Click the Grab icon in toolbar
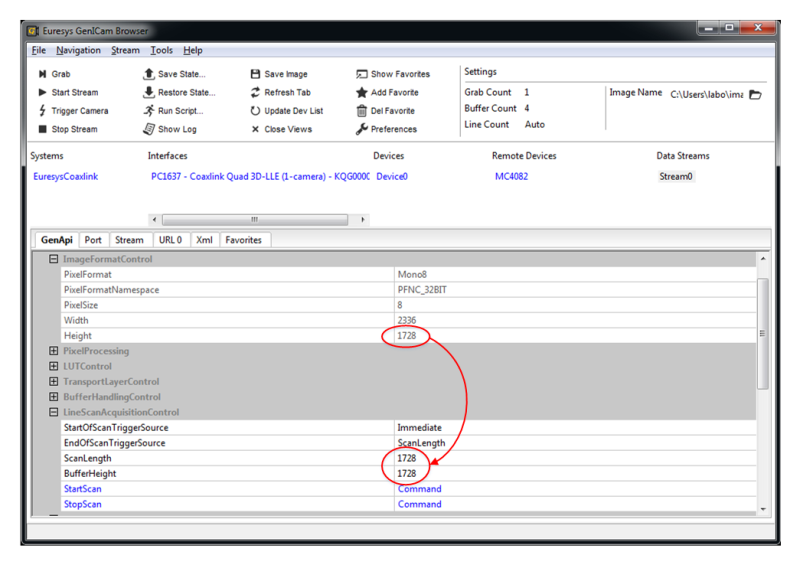Screen dimensions: 800x565 (41, 74)
